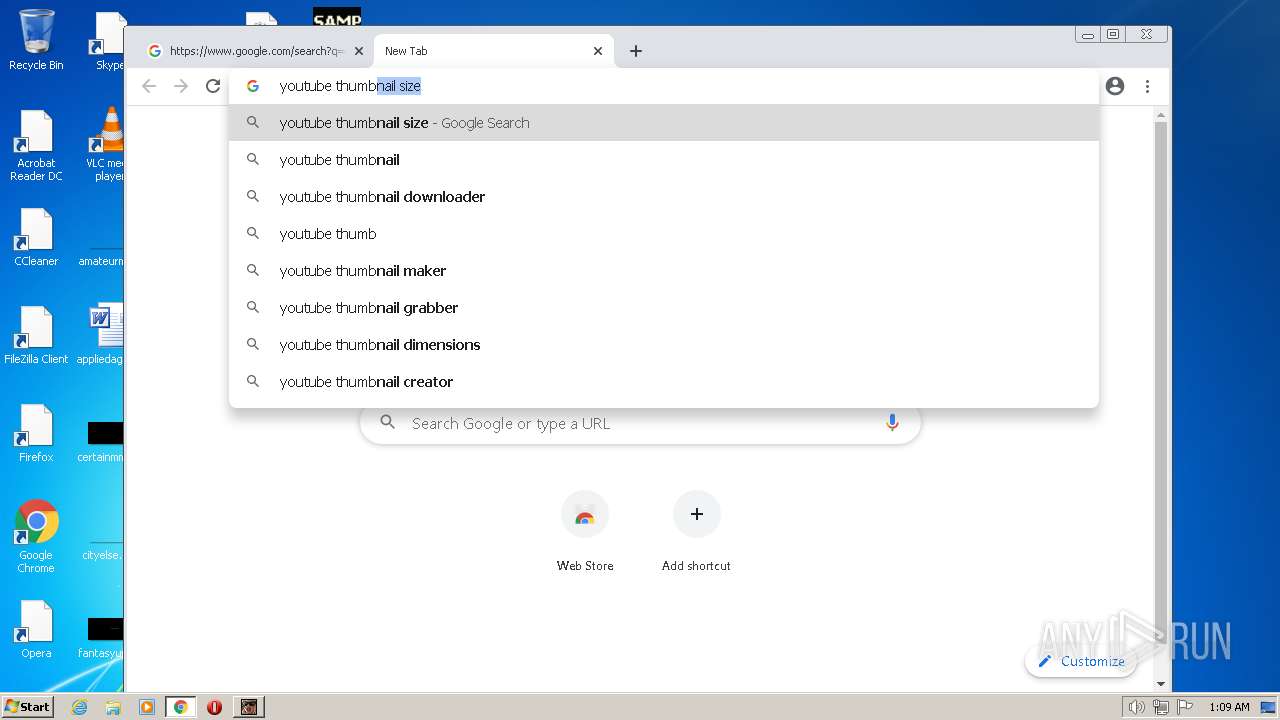Open the Opera desktop shortcut
This screenshot has height=720, width=1280.
36,630
